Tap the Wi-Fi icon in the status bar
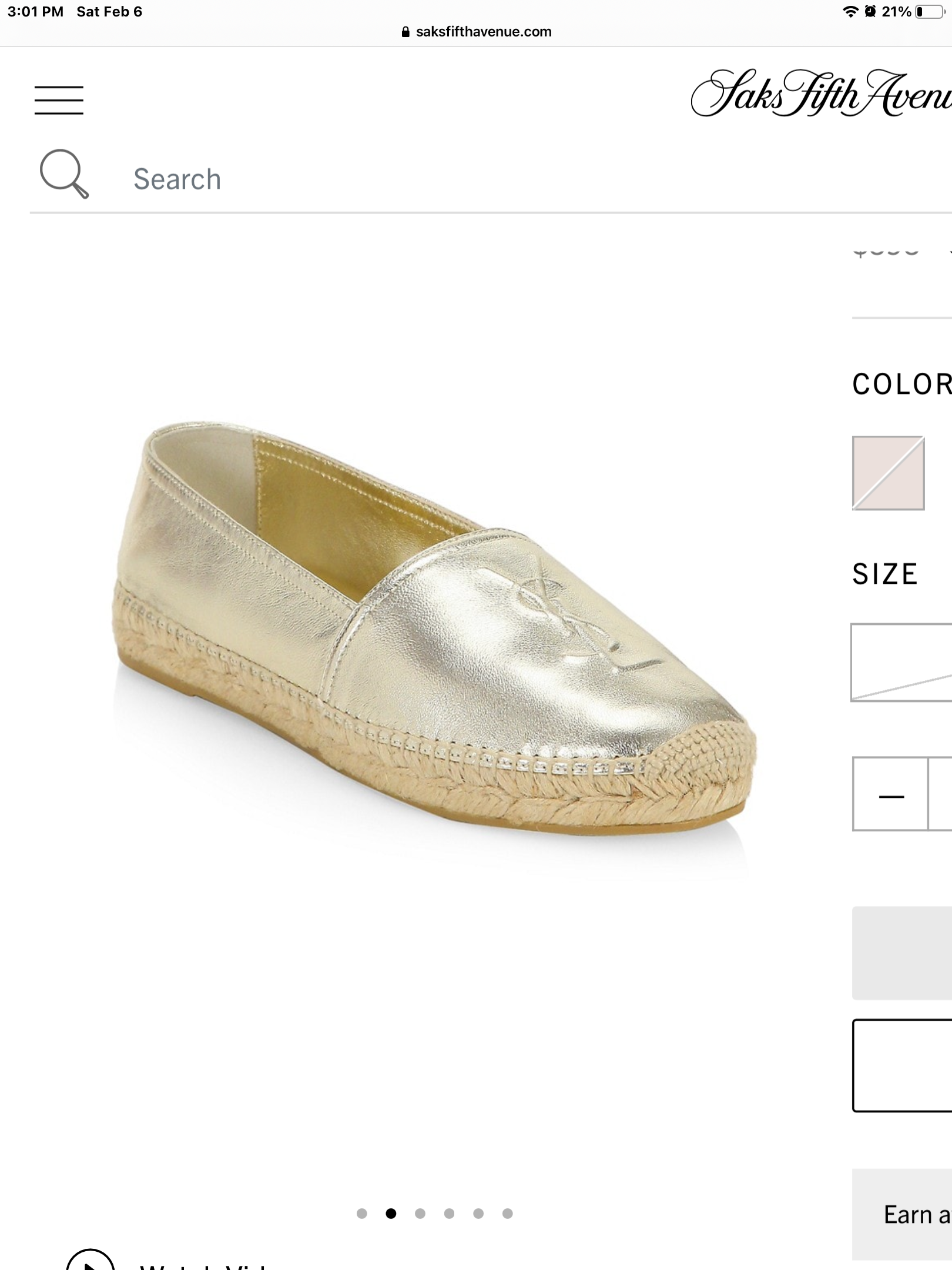 click(849, 12)
